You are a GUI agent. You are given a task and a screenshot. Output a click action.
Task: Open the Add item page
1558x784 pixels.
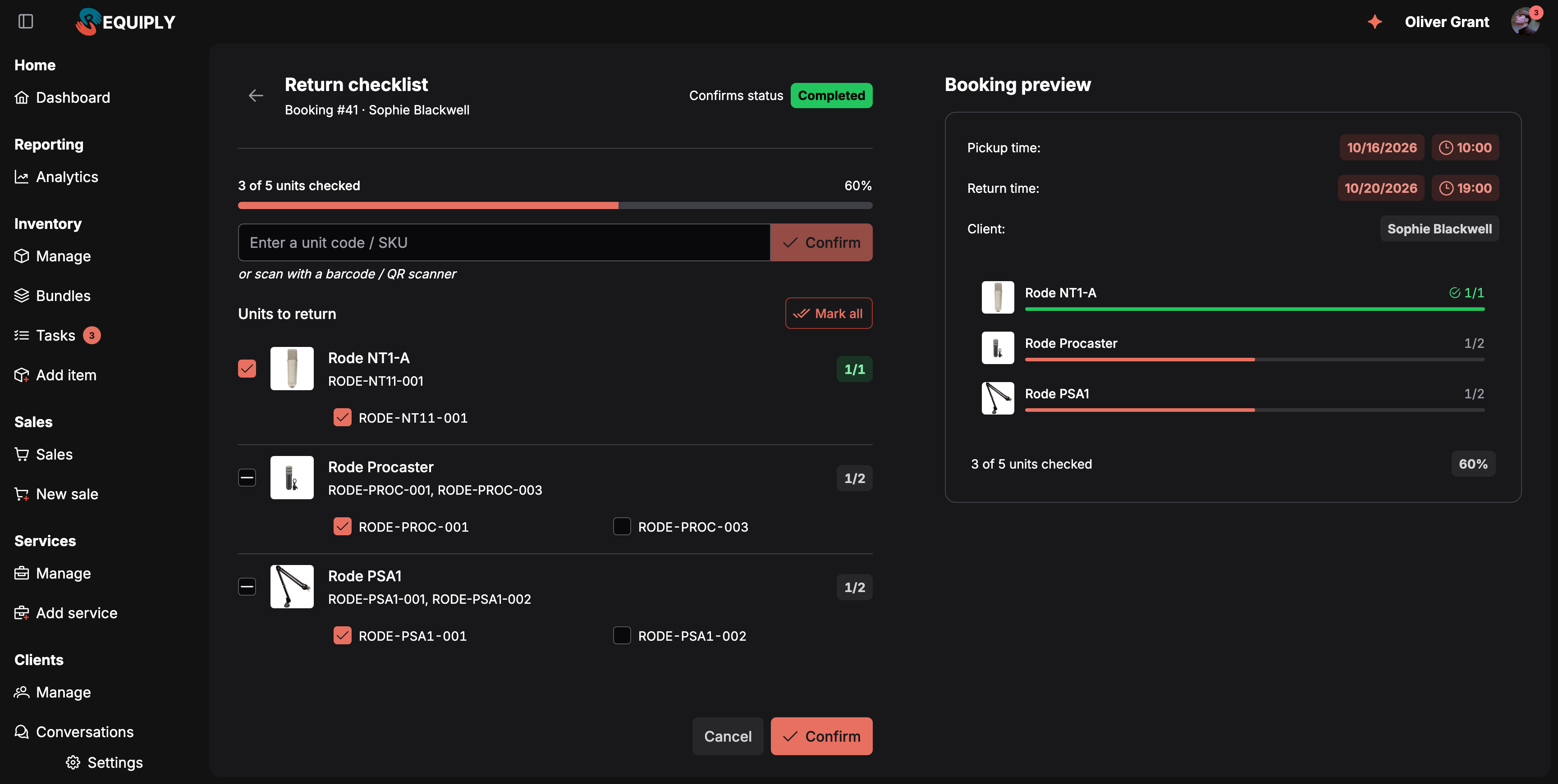55,375
